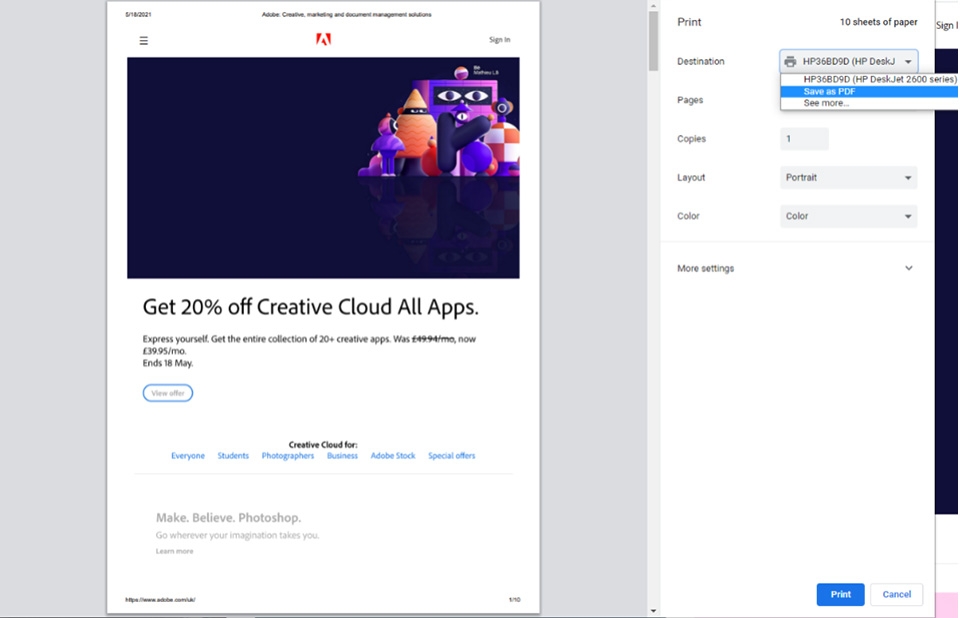Screen dimensions: 960x618
Task: Click the printer icon beside HP36BD9D
Action: [x=793, y=60]
